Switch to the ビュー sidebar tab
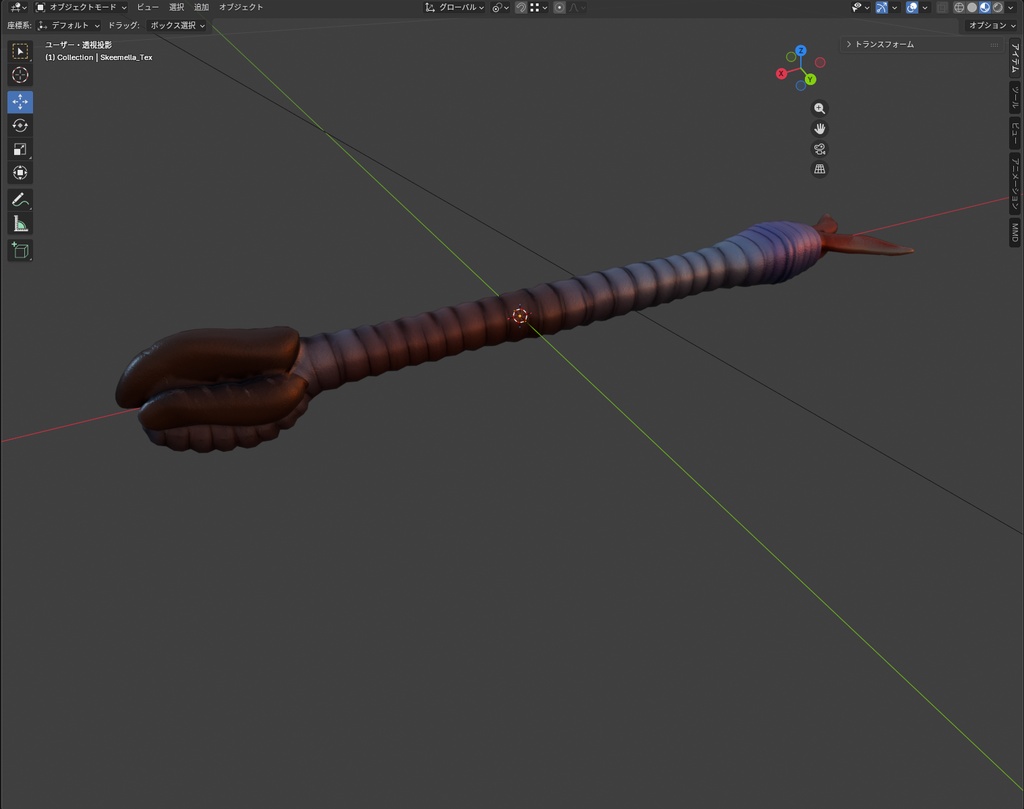 (x=1015, y=133)
